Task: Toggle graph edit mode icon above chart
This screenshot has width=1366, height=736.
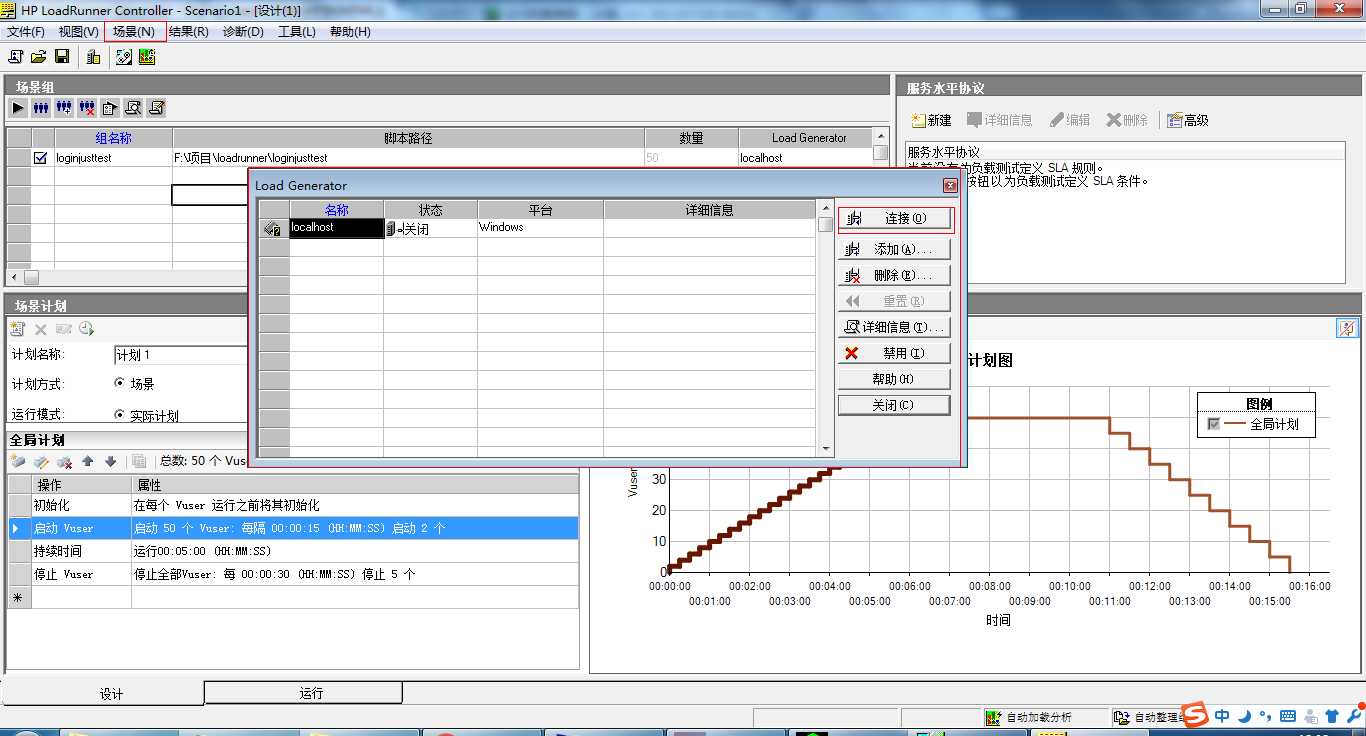Action: [x=1347, y=328]
